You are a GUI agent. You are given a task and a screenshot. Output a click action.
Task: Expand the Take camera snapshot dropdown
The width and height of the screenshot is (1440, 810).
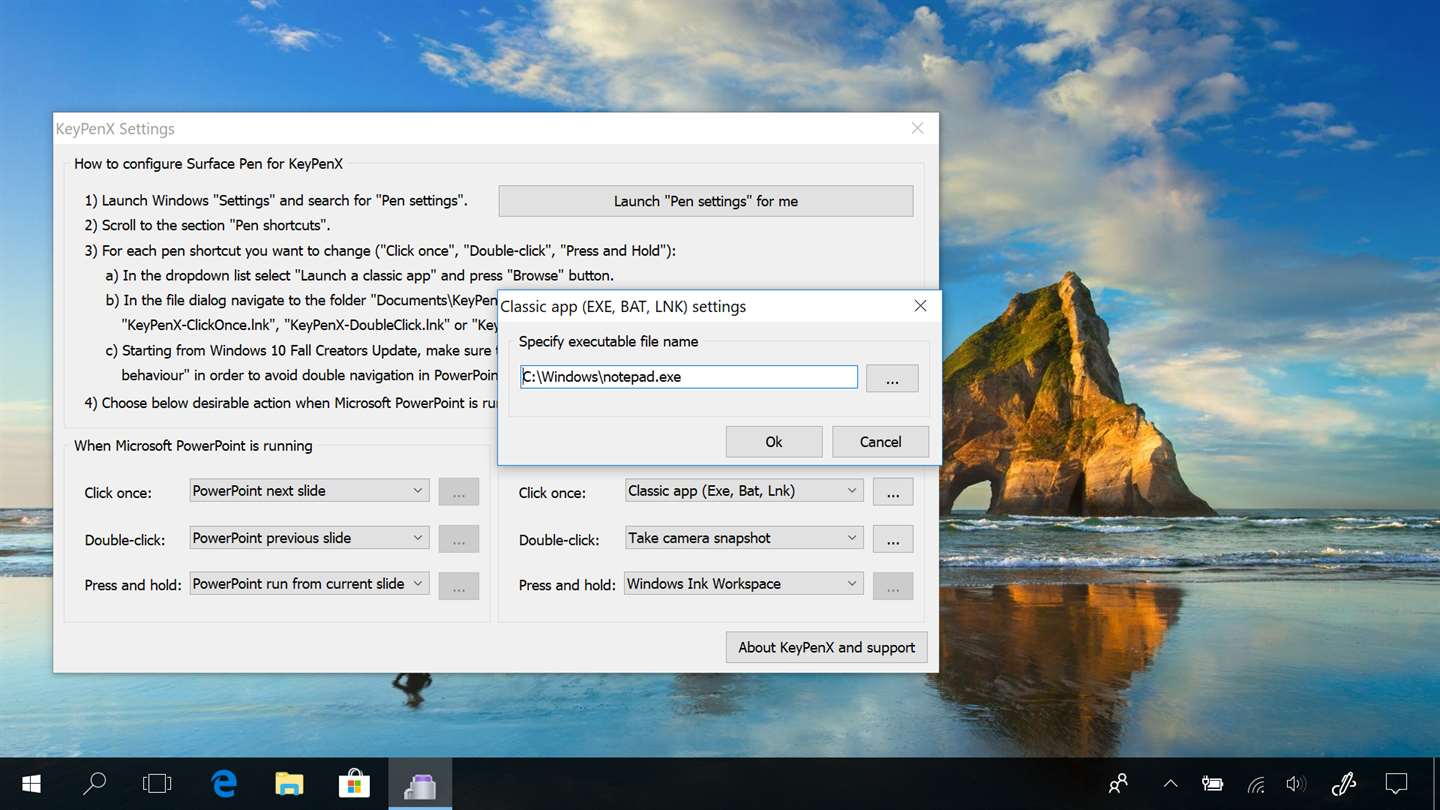[x=743, y=538]
